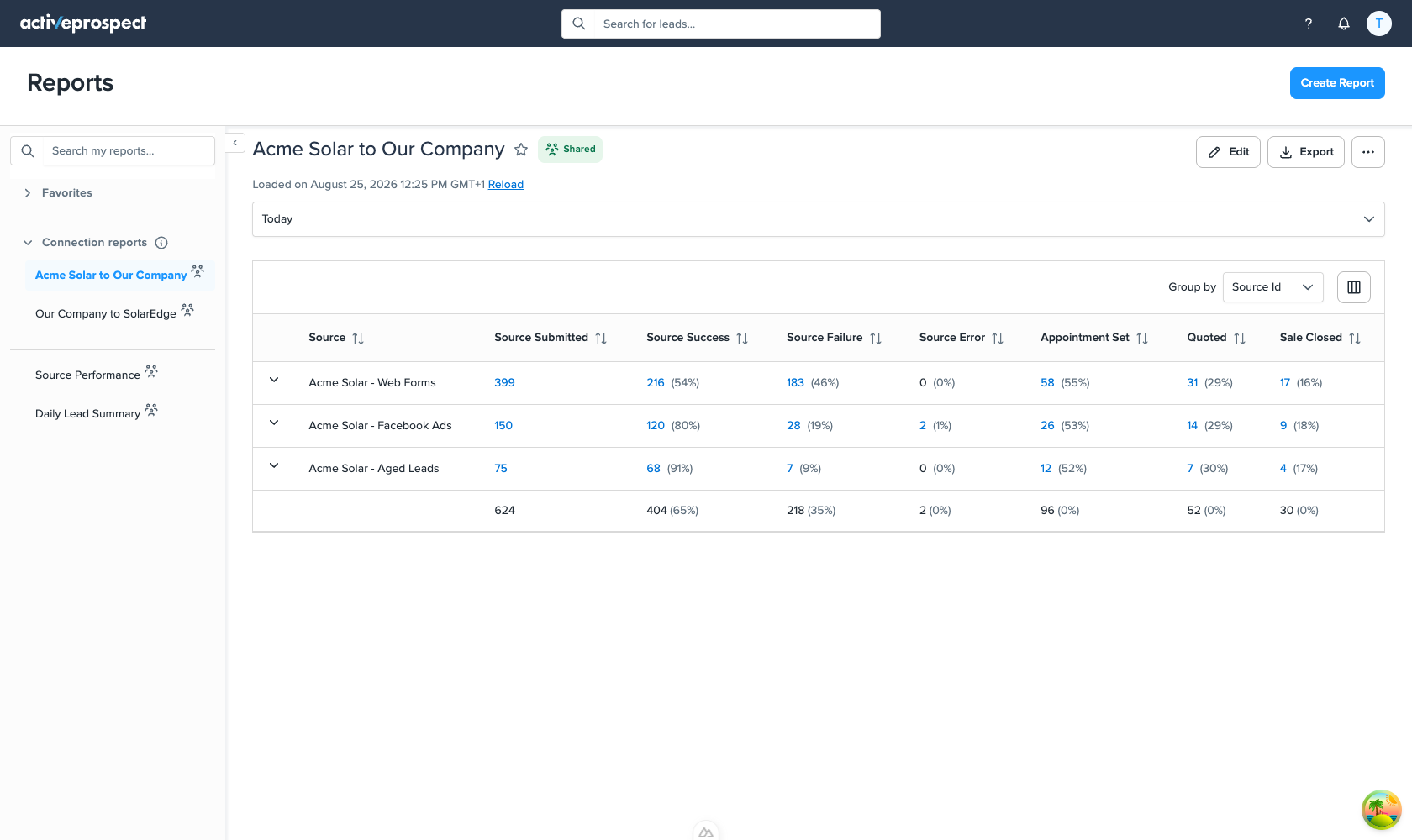Open Web Forms sale closed count 17
The width and height of the screenshot is (1412, 840).
tap(1285, 383)
